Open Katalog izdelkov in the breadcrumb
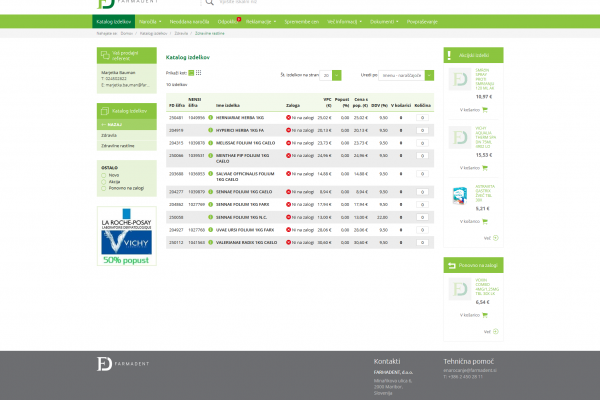The image size is (600, 400). tap(153, 34)
